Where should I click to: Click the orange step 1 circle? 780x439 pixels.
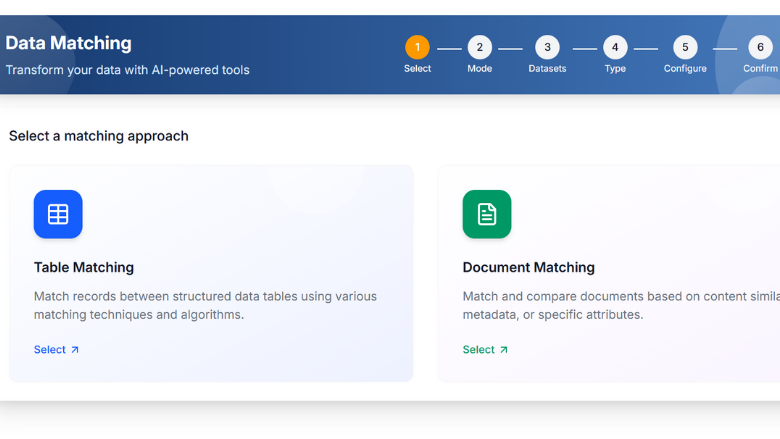(417, 47)
